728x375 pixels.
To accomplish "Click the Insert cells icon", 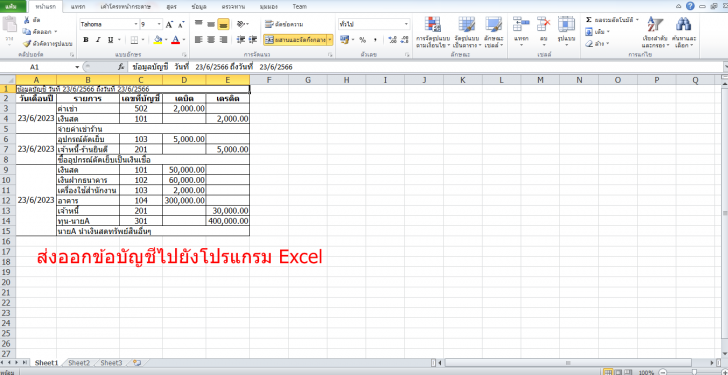I will tap(521, 24).
